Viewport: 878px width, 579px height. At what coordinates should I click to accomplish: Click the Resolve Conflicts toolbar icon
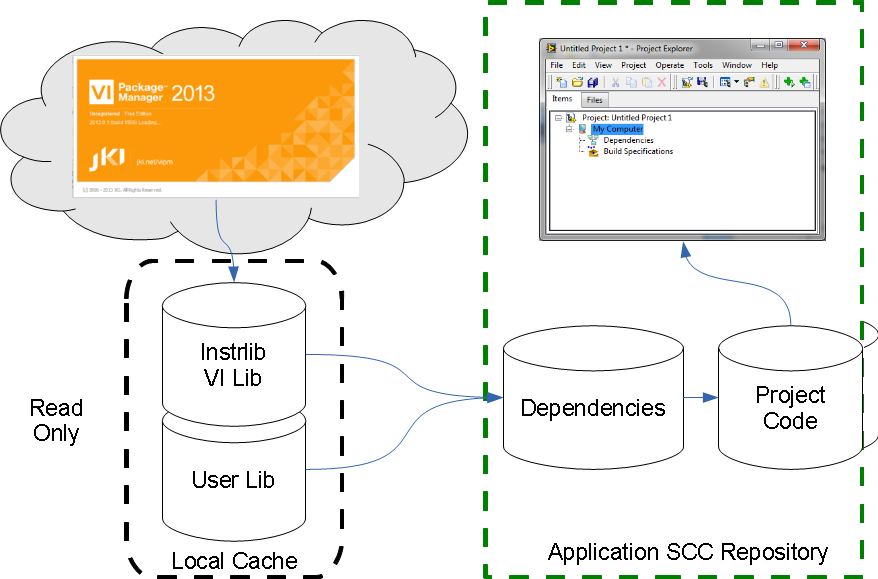pos(749,82)
